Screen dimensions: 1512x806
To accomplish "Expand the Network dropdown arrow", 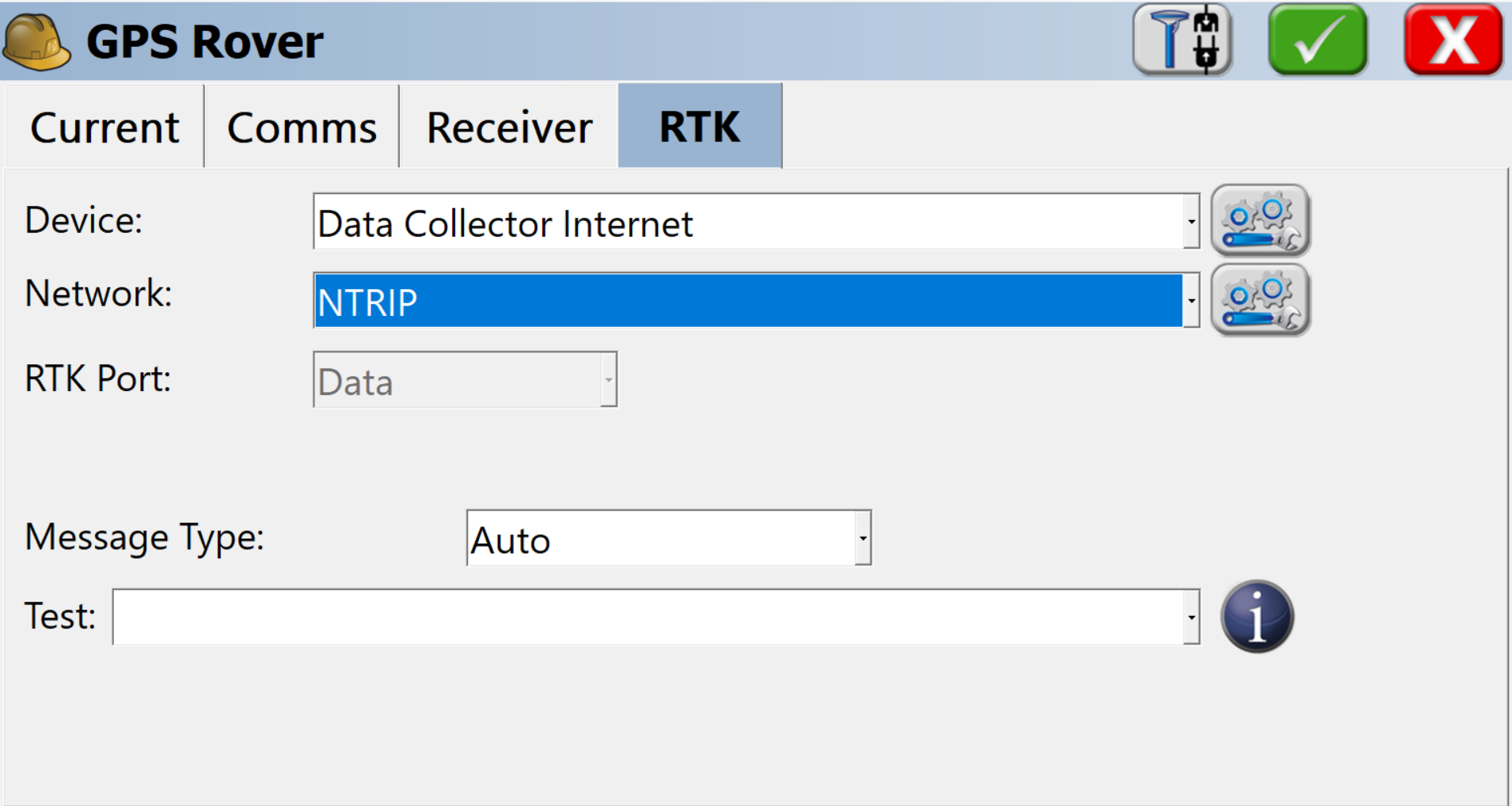I will (x=1191, y=300).
